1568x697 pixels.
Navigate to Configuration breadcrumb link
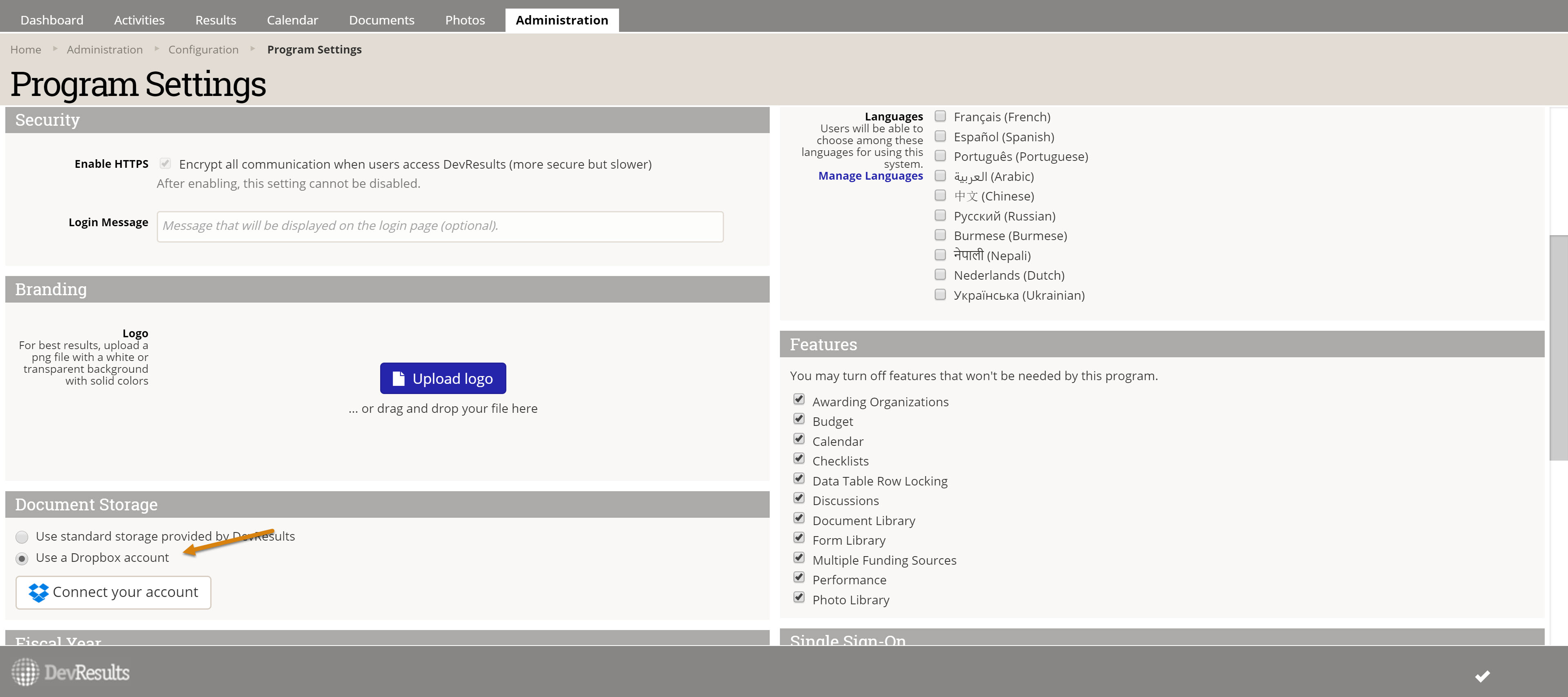(203, 49)
